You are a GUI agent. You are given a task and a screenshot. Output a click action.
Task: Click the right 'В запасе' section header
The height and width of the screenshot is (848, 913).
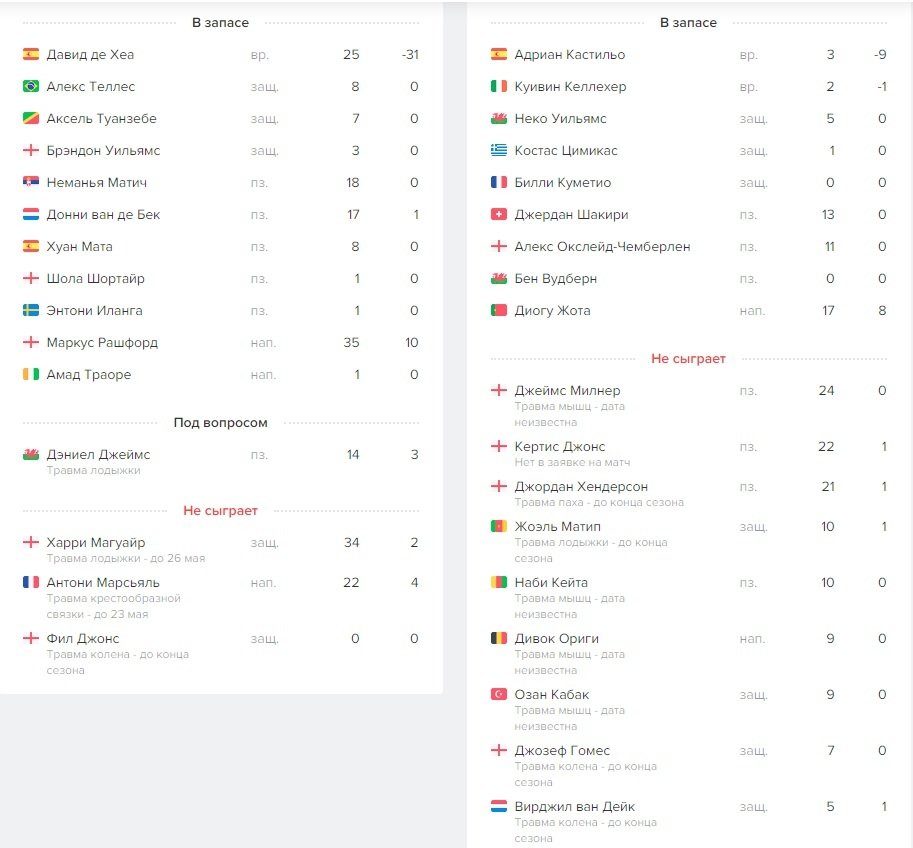(688, 23)
